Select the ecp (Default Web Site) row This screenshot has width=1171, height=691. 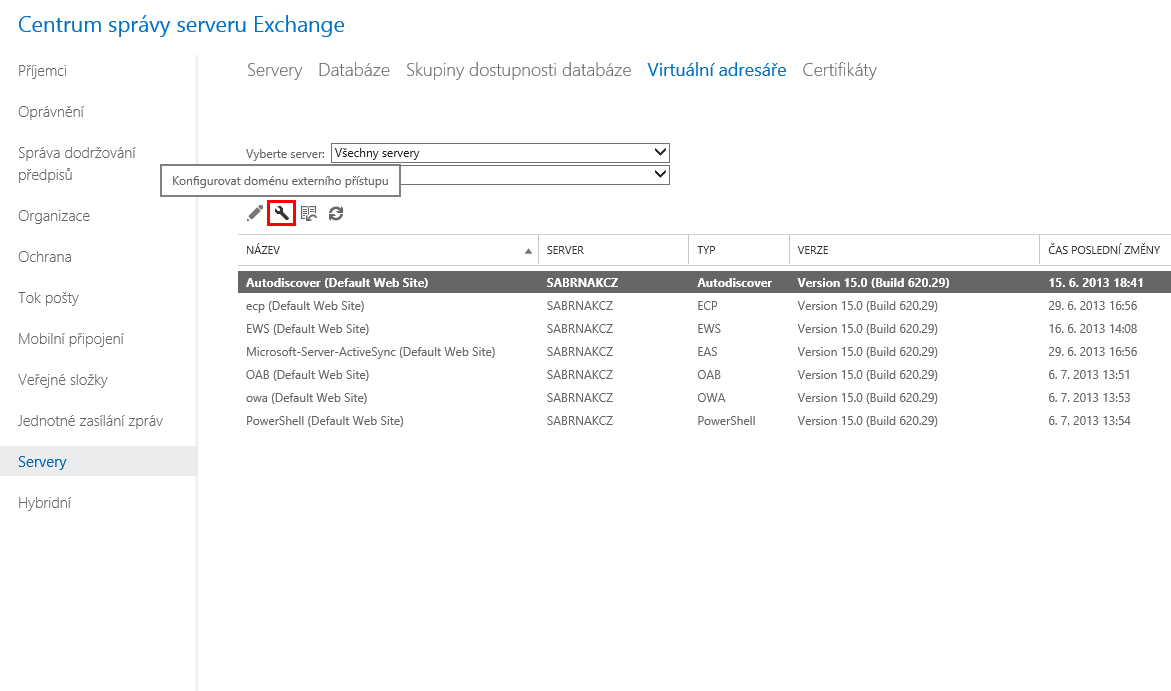[305, 306]
